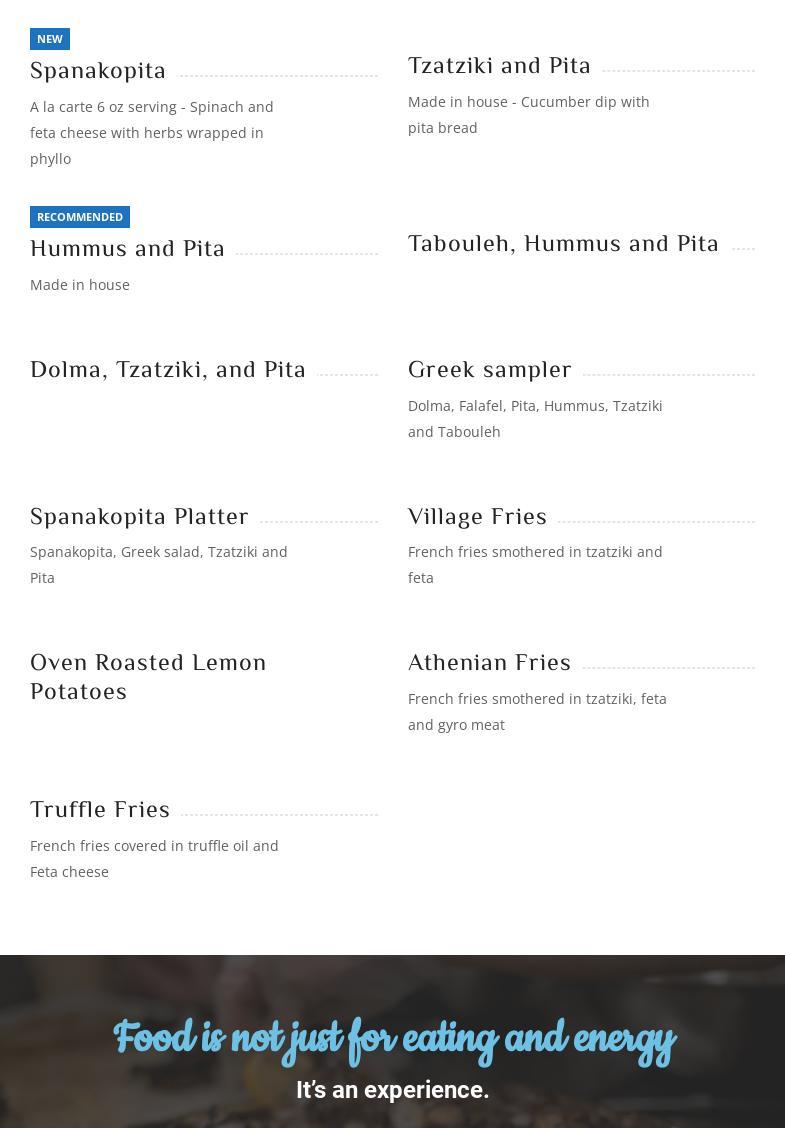This screenshot has width=785, height=1128.
Task: Click the cucumber dip description text
Action: (528, 115)
